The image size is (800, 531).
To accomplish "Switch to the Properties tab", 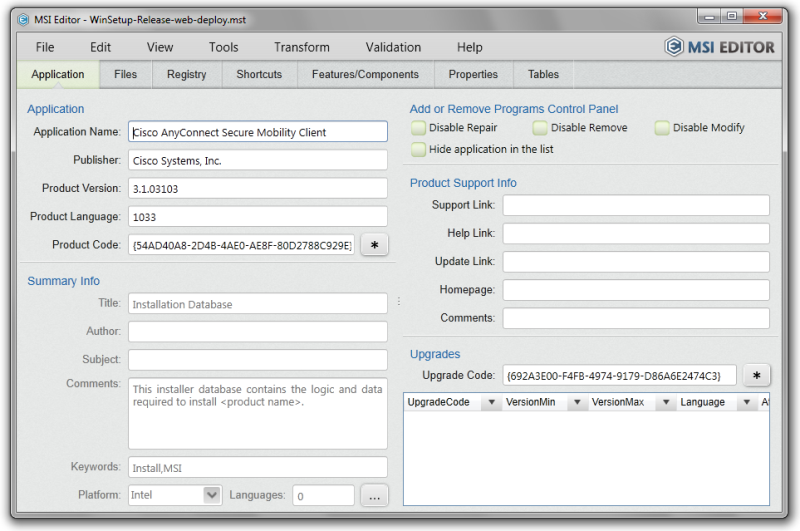I will point(473,74).
